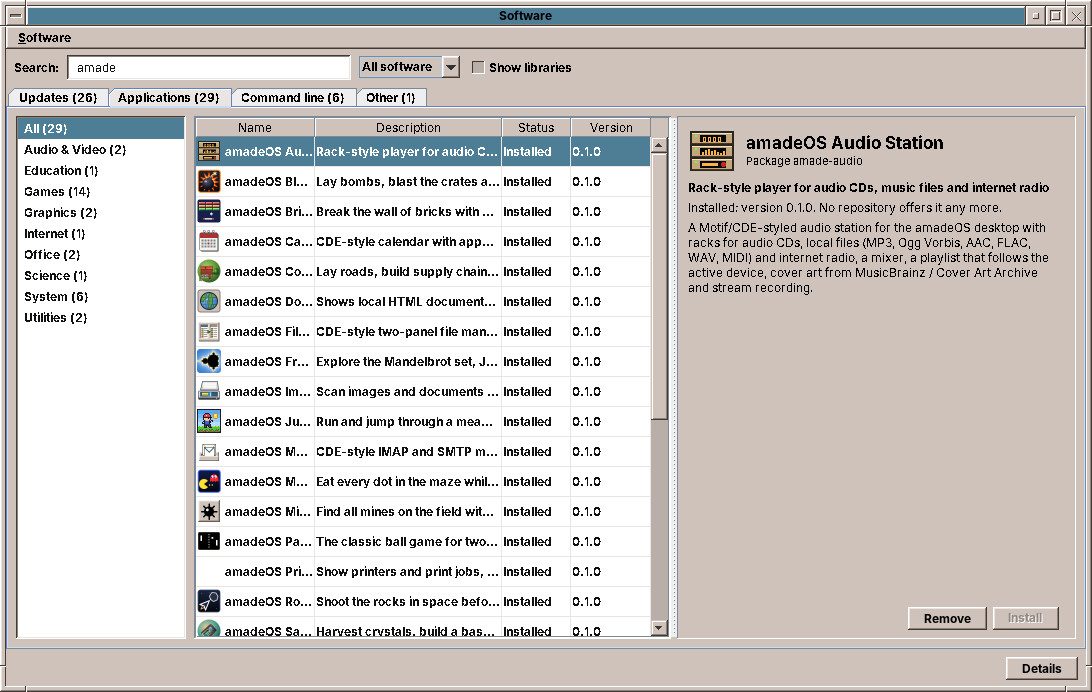
Task: Click 'Find all mines on the field' description
Action: [405, 510]
